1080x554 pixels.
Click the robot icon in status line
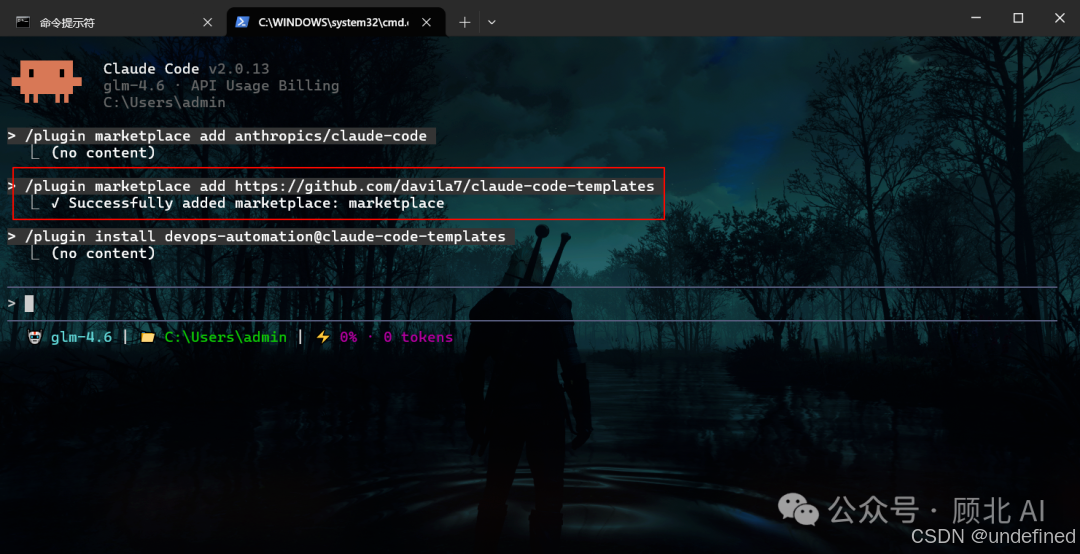point(34,337)
